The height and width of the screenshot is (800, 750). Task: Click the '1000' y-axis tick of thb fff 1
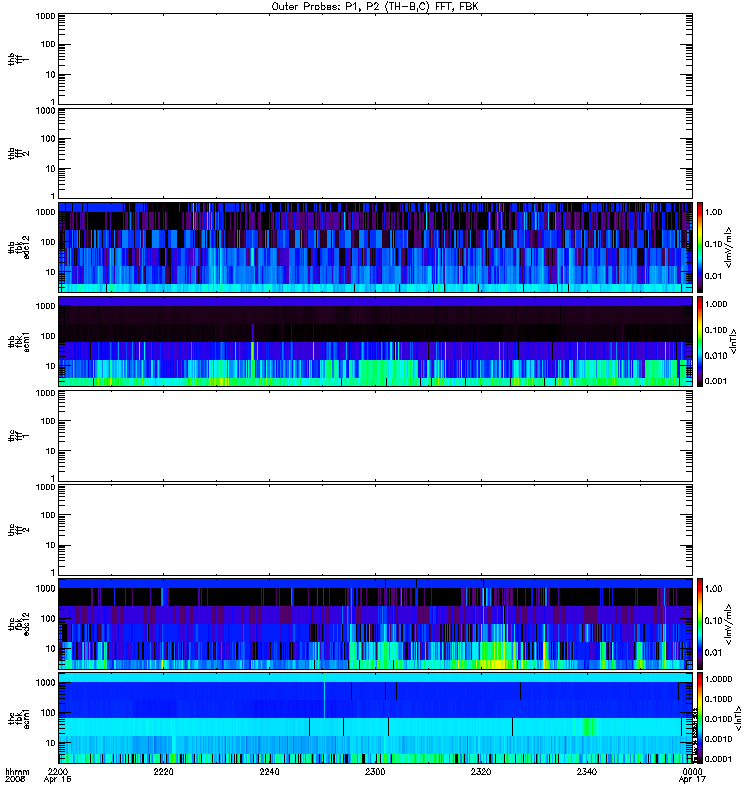point(45,16)
